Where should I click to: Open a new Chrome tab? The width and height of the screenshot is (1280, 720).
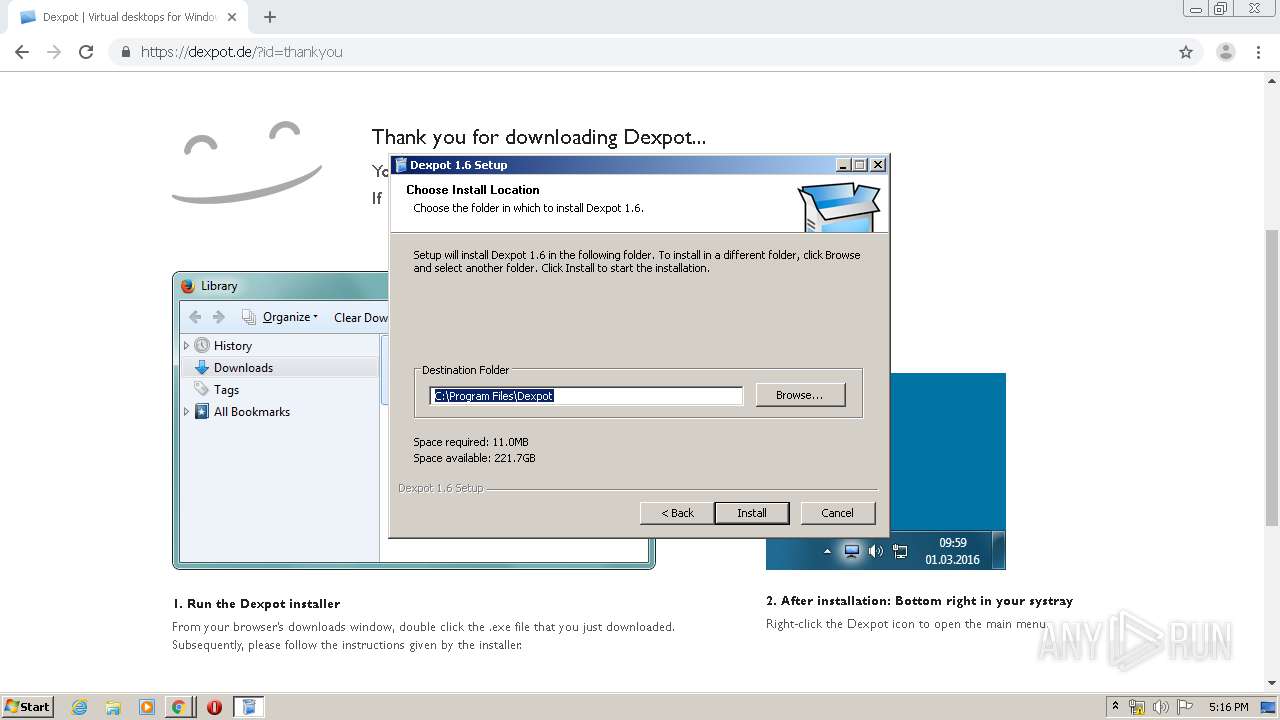coord(270,17)
